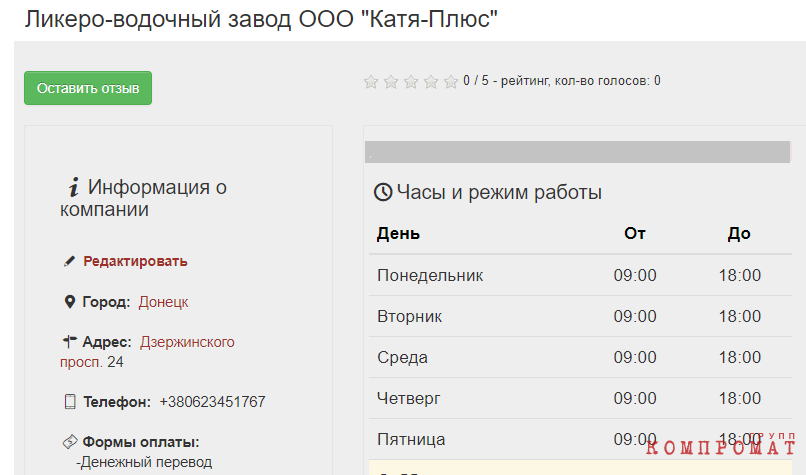
Task: Click the pencil edit icon
Action: coord(69,261)
